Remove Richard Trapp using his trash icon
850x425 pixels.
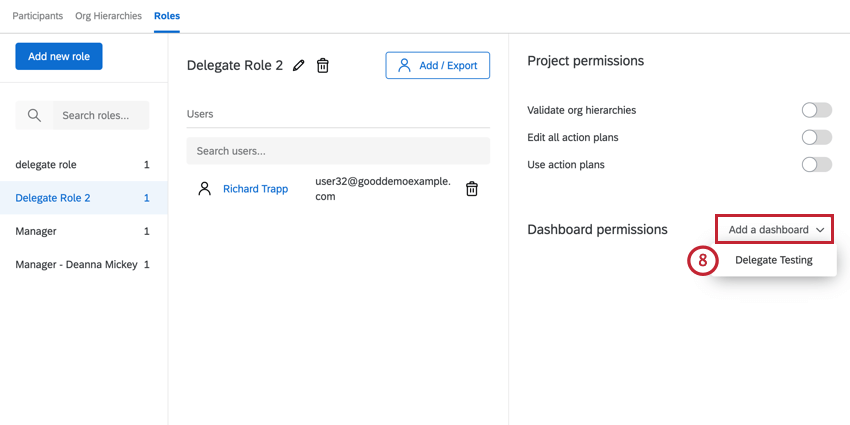pyautogui.click(x=472, y=189)
